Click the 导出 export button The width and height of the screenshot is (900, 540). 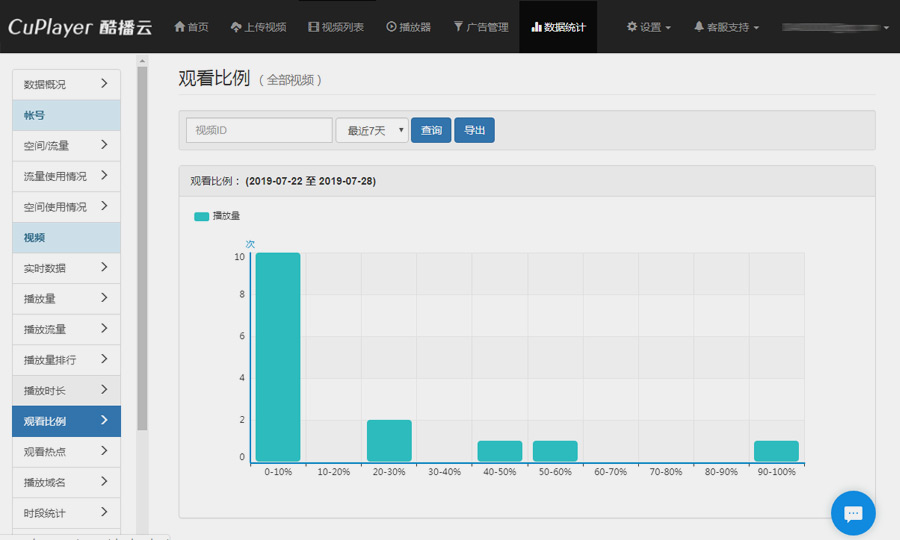[x=474, y=130]
